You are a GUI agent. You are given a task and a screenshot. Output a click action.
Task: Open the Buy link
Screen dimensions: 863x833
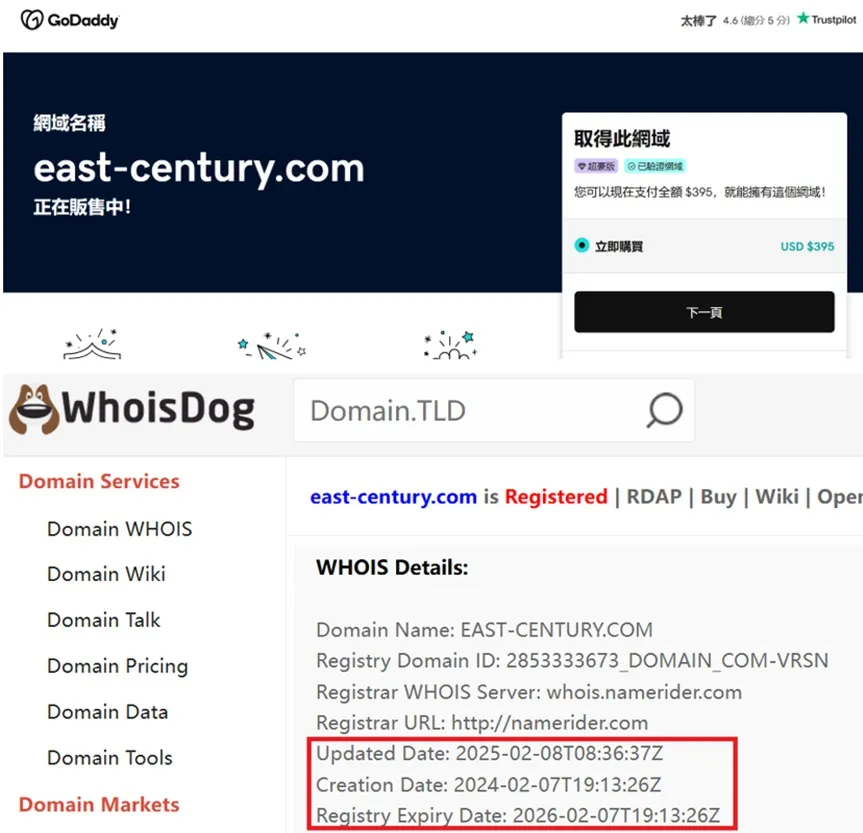[x=718, y=497]
